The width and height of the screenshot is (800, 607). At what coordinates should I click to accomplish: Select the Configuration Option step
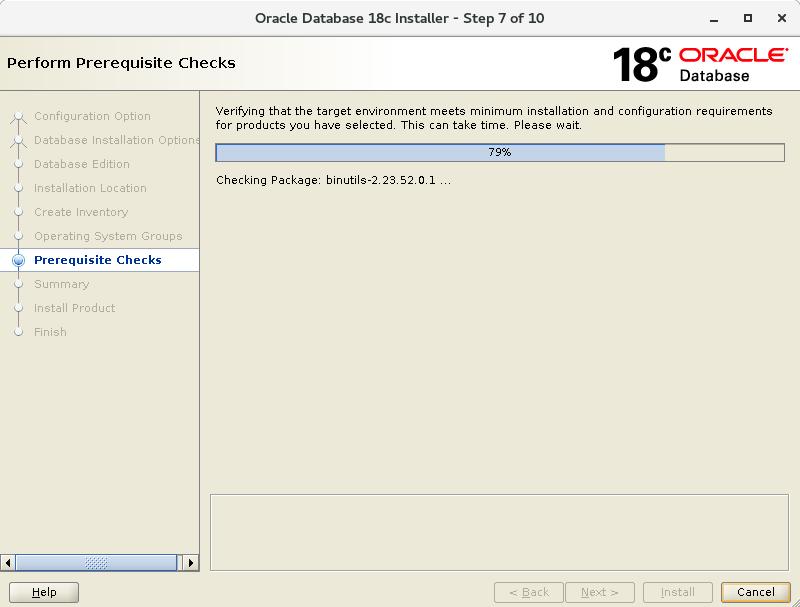click(92, 116)
